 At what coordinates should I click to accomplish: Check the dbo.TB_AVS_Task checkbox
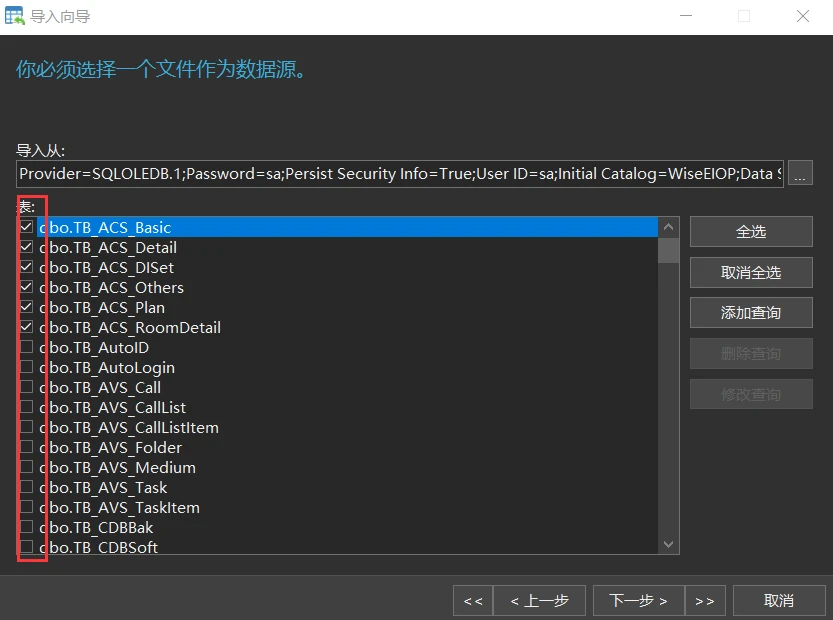click(27, 488)
